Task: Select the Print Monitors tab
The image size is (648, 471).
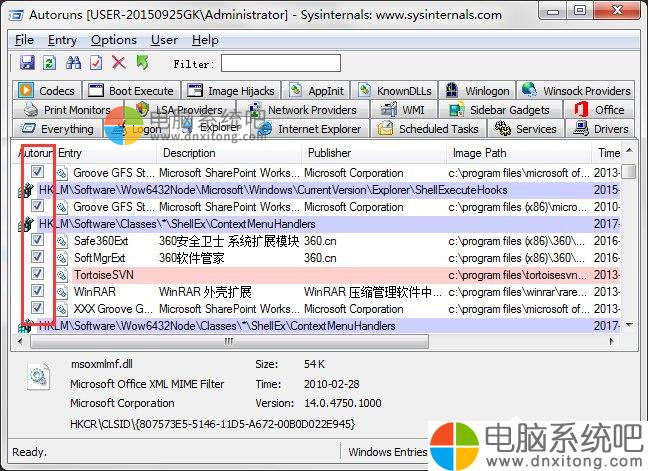Action: coord(68,109)
